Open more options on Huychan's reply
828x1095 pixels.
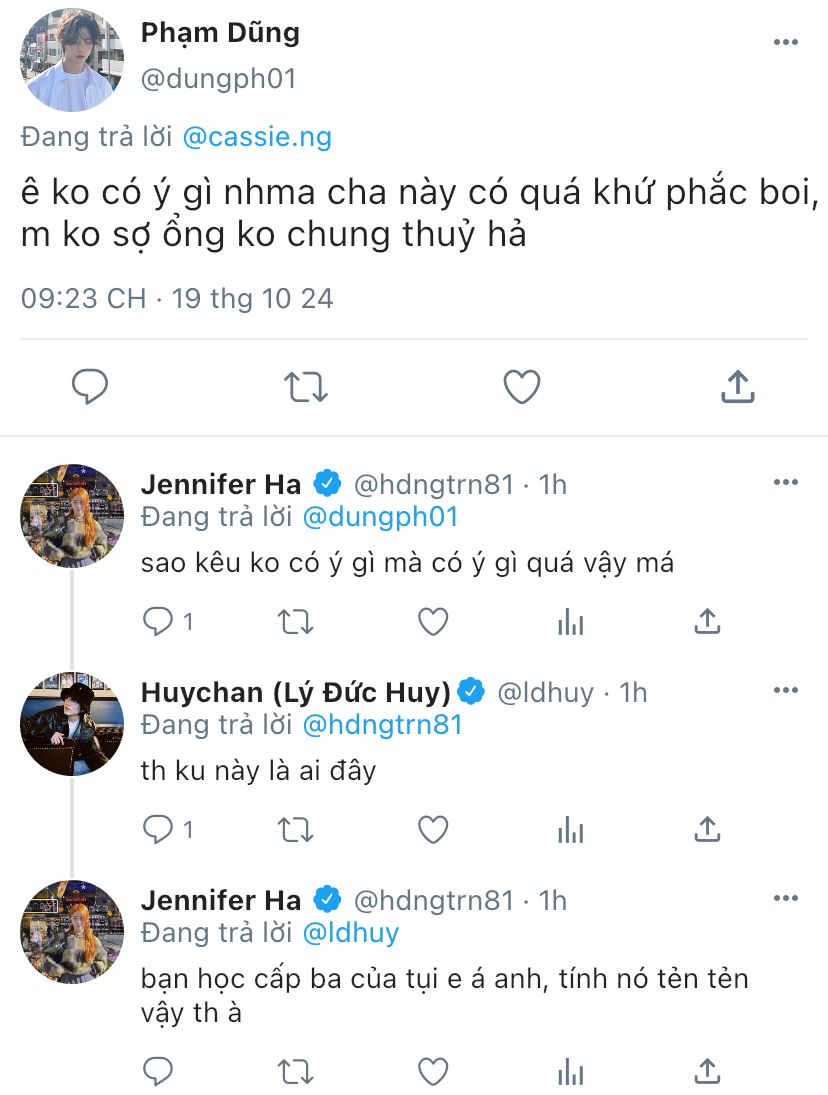point(786,691)
